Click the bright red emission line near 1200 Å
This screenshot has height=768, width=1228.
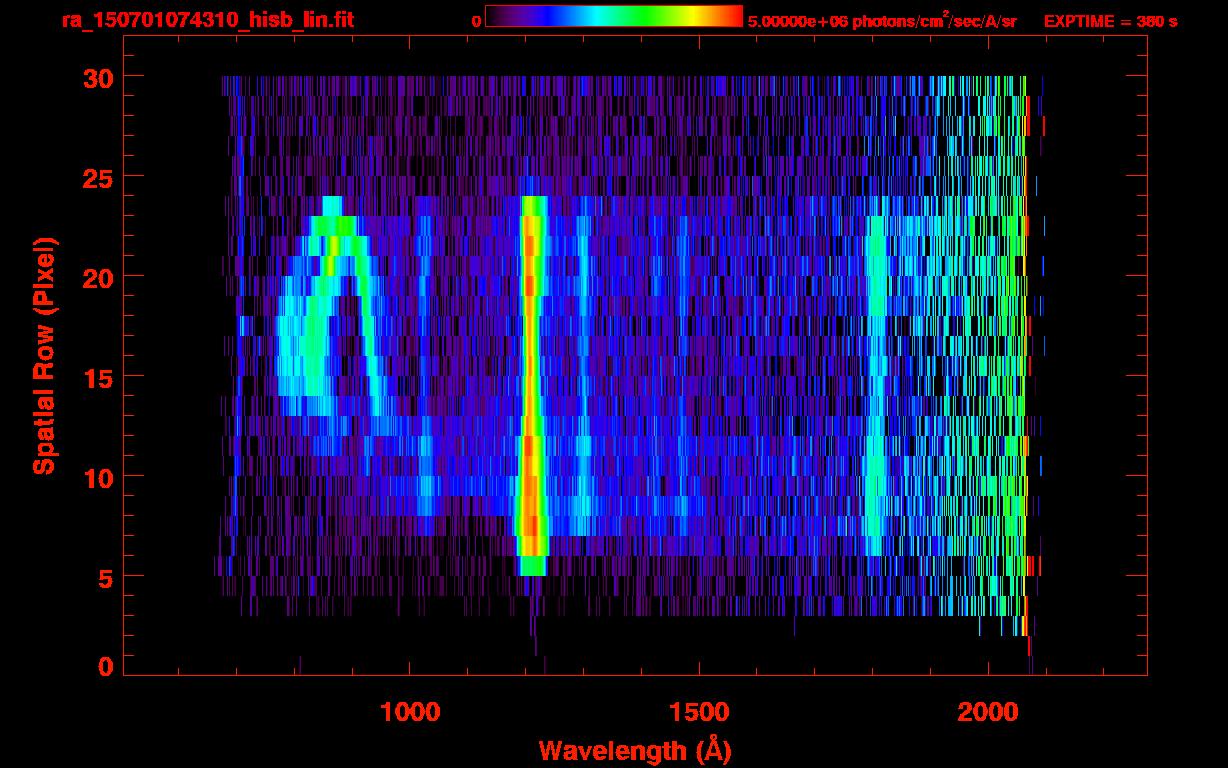pos(530,380)
